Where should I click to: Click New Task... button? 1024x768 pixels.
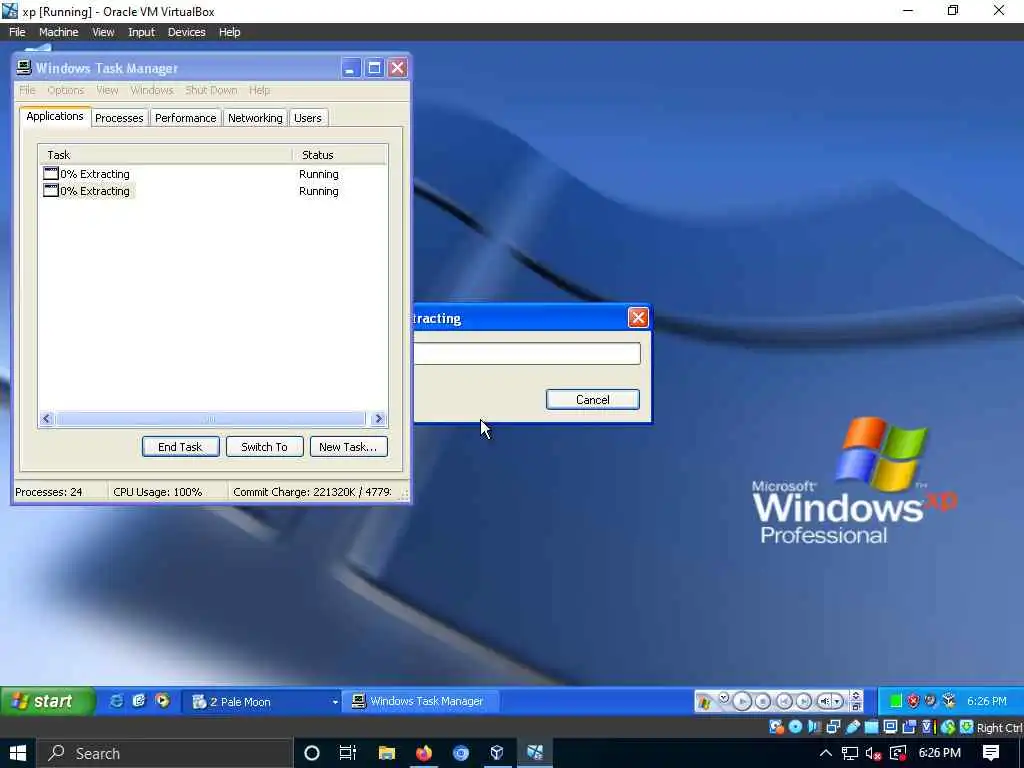point(348,447)
